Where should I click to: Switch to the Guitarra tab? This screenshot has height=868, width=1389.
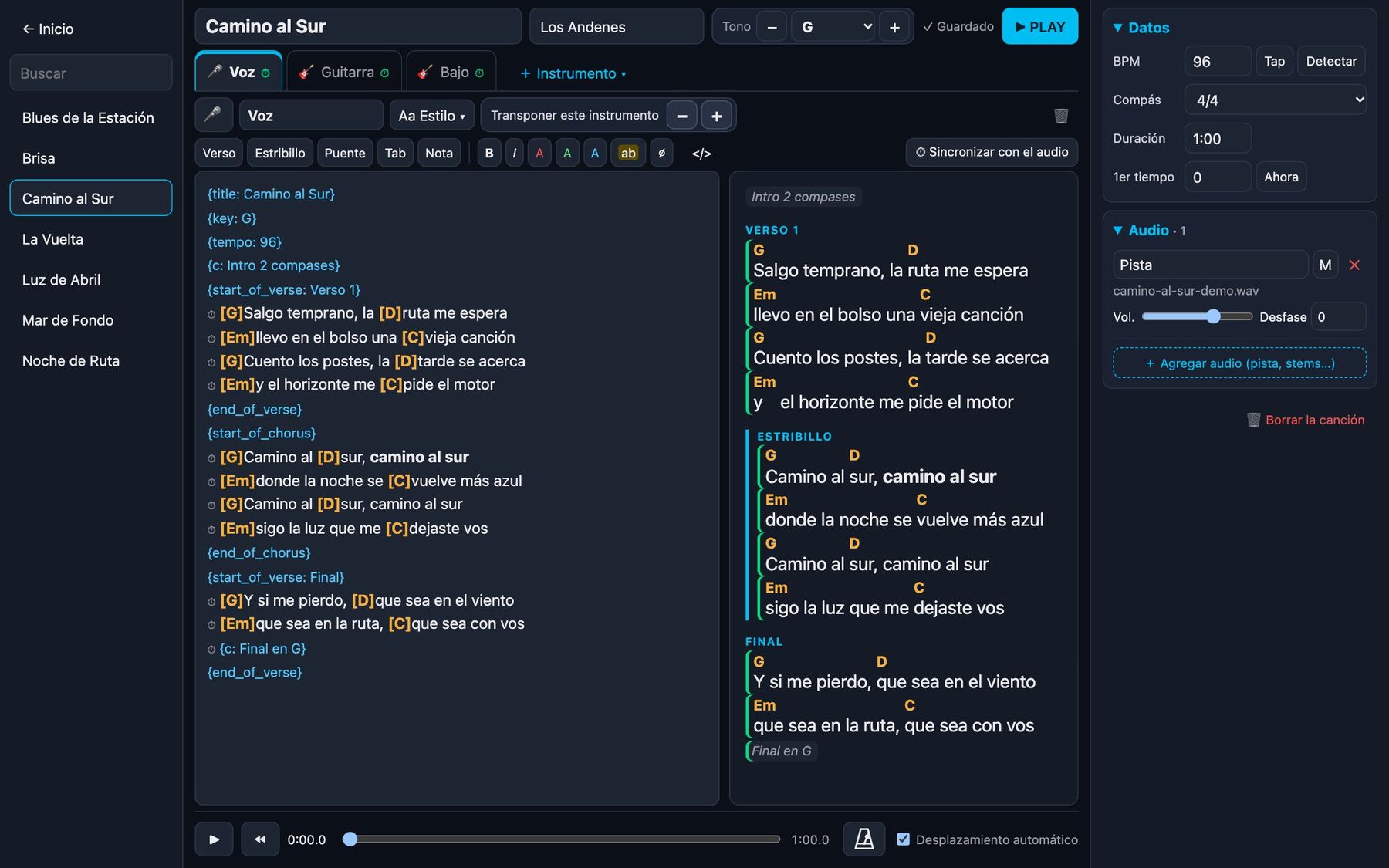click(x=344, y=72)
